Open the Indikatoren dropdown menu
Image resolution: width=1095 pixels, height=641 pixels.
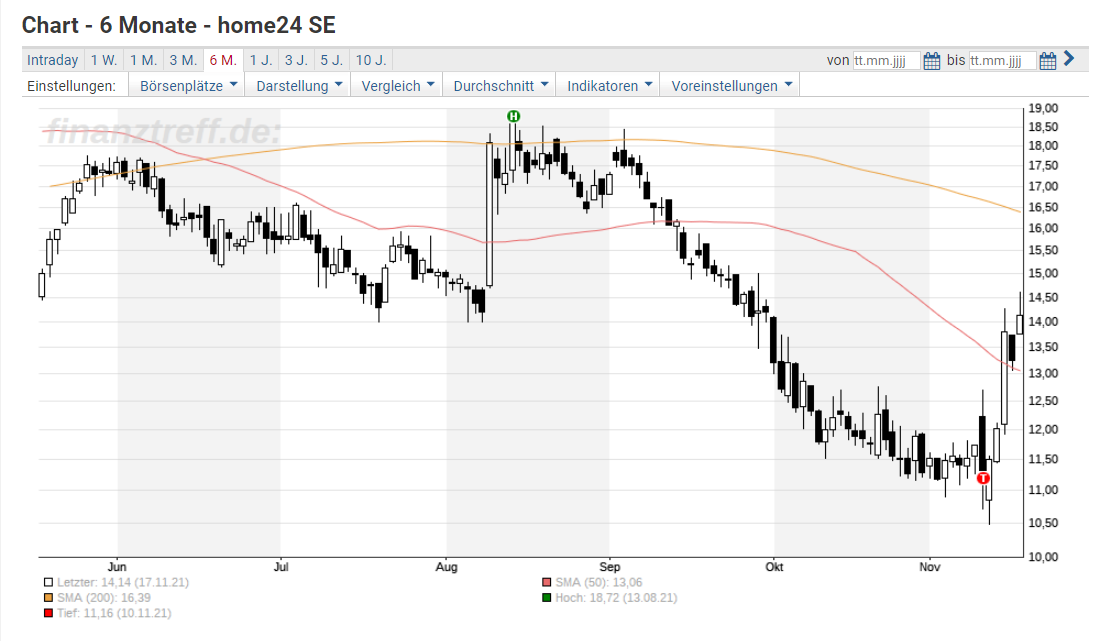point(609,86)
